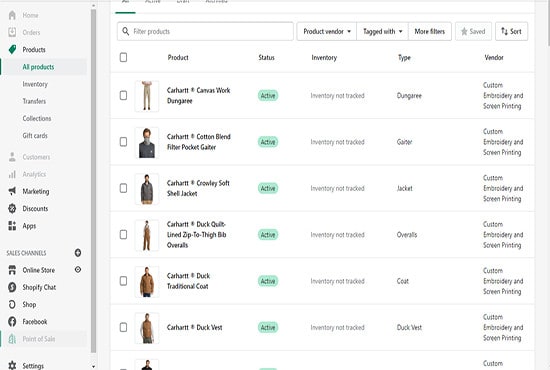Viewport: 550px width, 370px height.
Task: Click the Saved star icon
Action: 464,31
